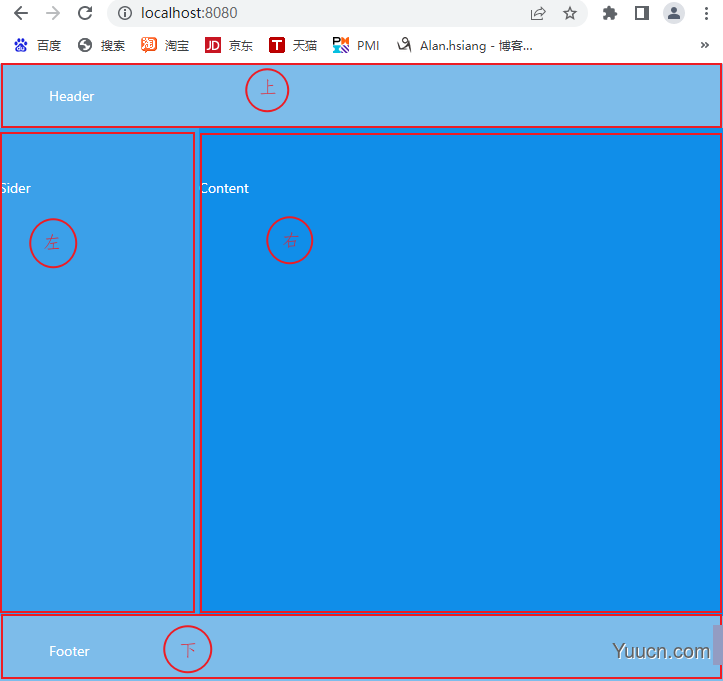
Task: Click the browser forward arrow
Action: click(53, 13)
